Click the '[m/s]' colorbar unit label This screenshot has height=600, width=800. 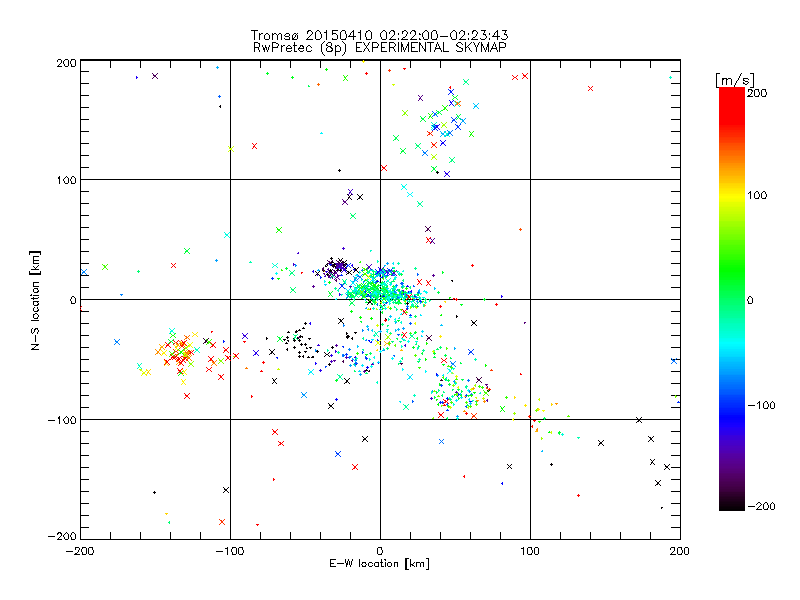(x=735, y=80)
